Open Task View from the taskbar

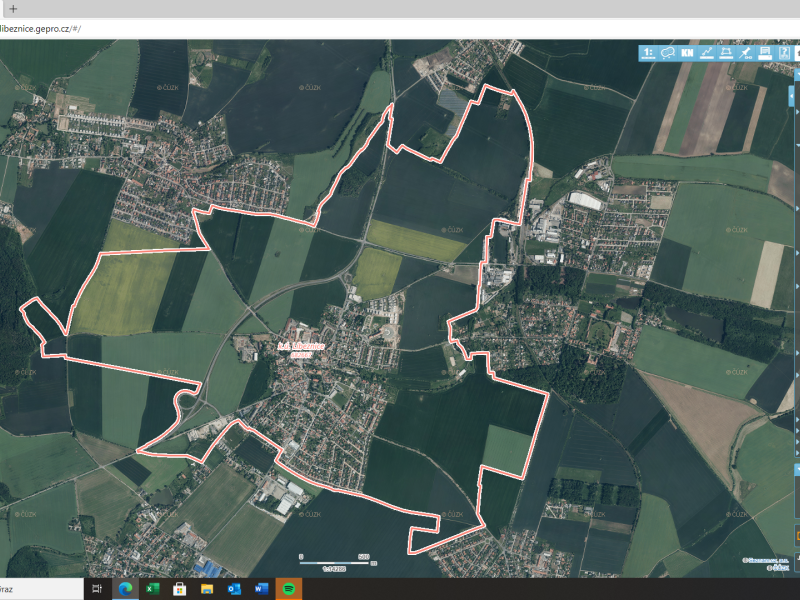(x=98, y=589)
